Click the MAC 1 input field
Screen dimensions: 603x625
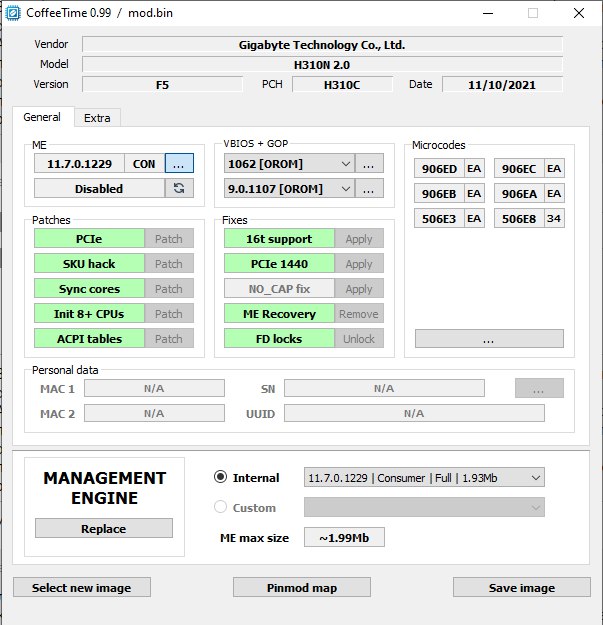154,388
